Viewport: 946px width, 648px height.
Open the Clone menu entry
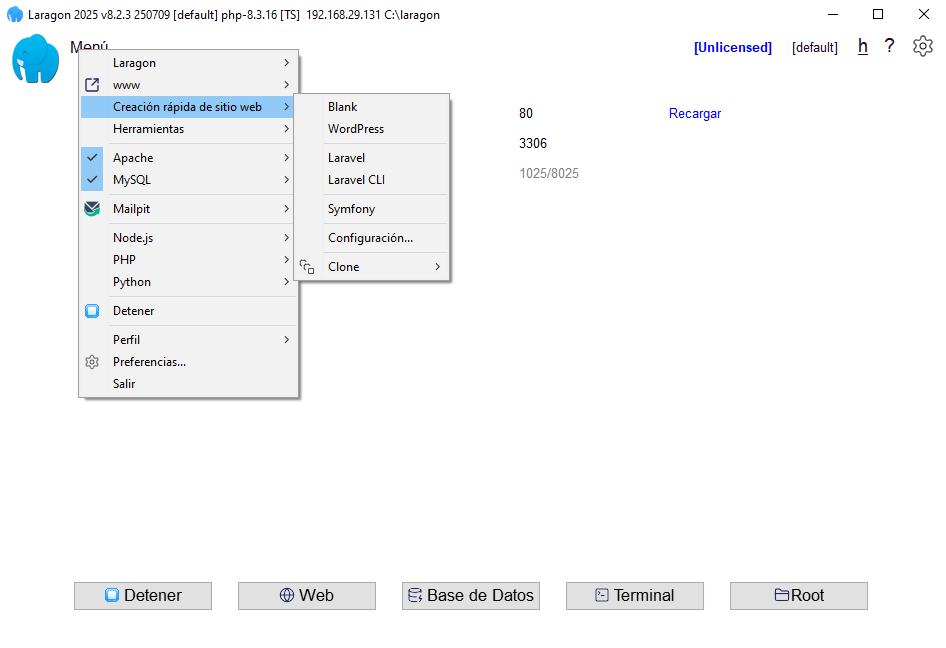click(x=372, y=267)
